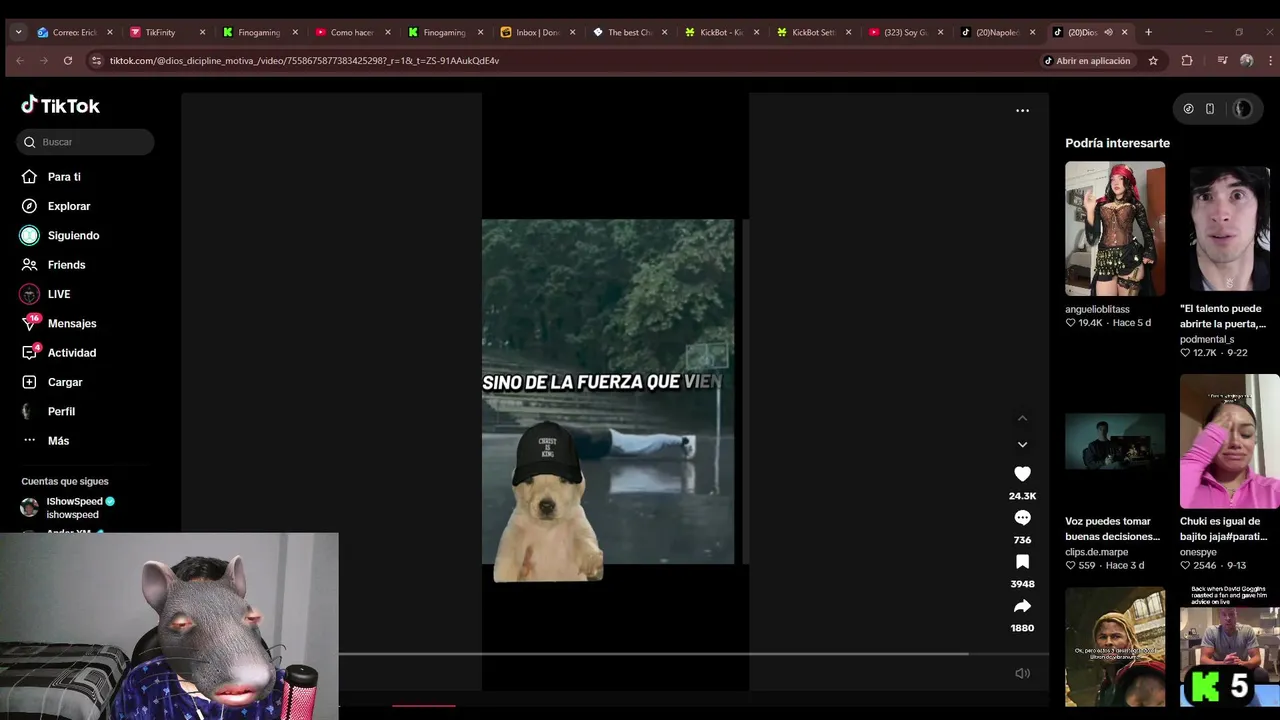View site information icon in address bar
Screen dimensions: 1280x720
click(x=96, y=61)
